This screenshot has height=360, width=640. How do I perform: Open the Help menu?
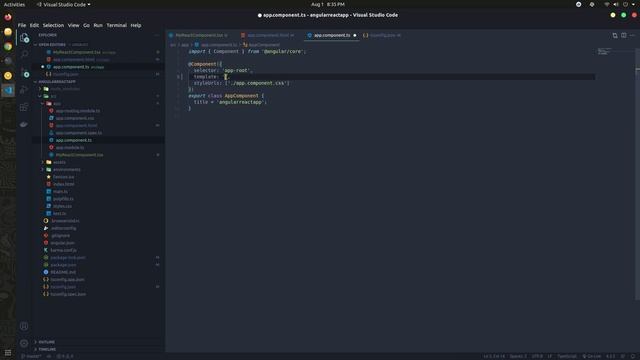136,25
